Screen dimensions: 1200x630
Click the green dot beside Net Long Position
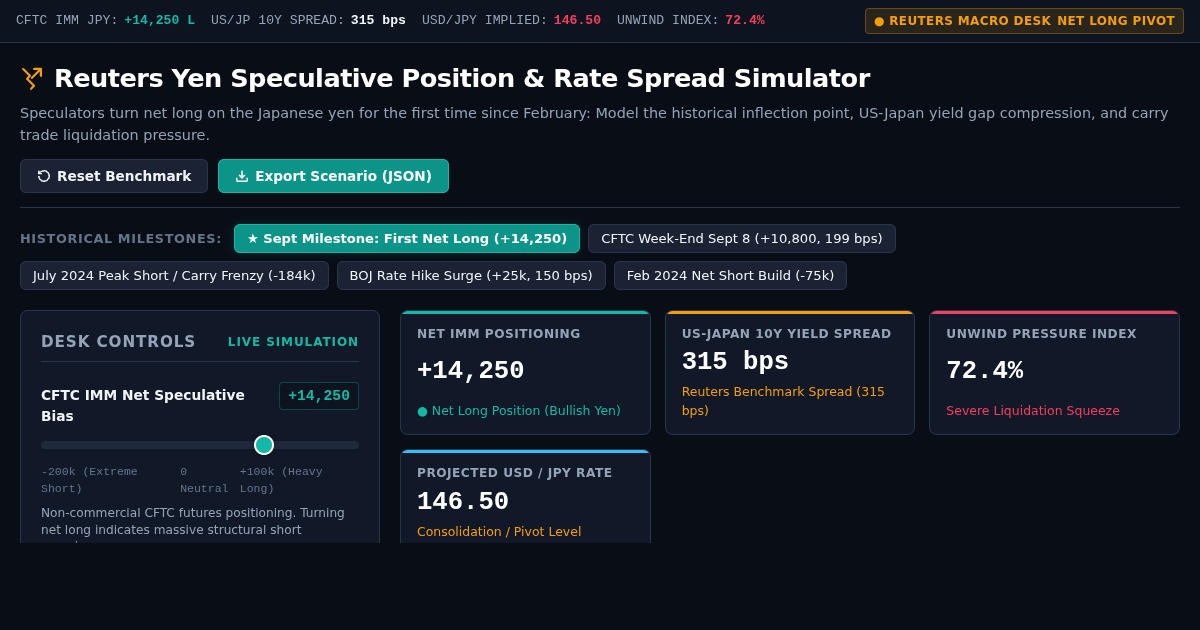point(422,411)
